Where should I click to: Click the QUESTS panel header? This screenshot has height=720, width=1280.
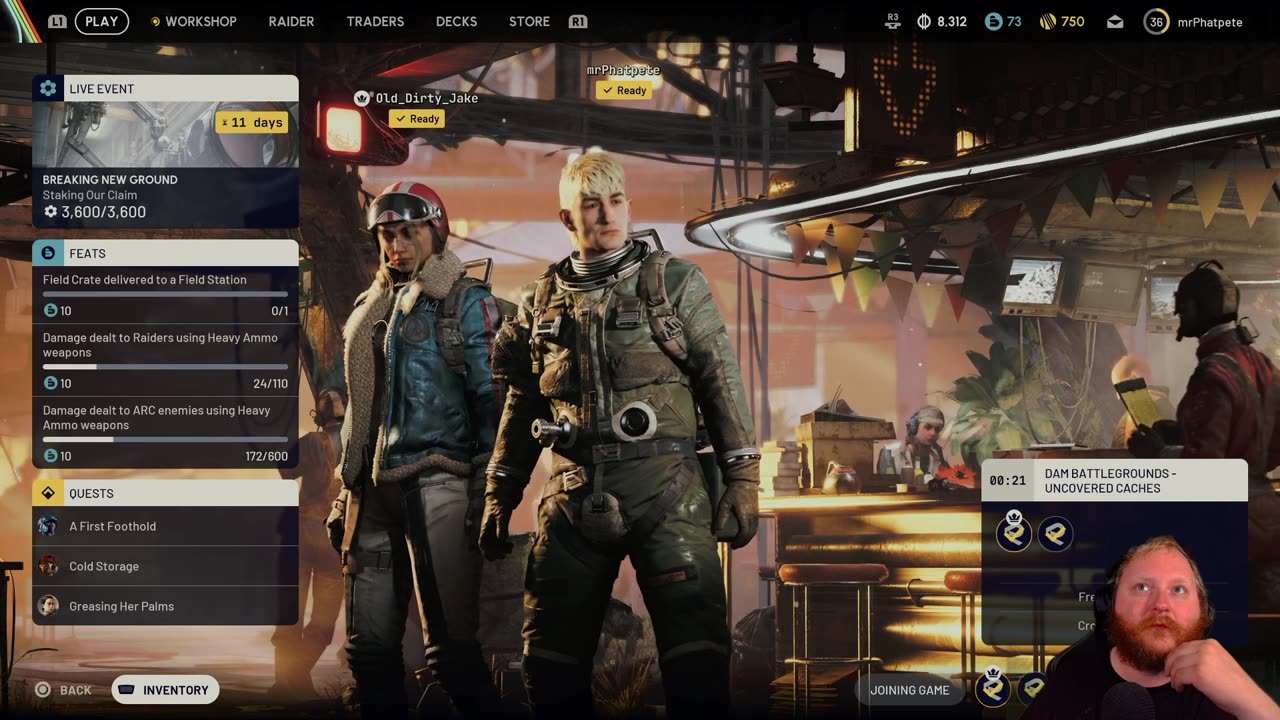click(165, 493)
